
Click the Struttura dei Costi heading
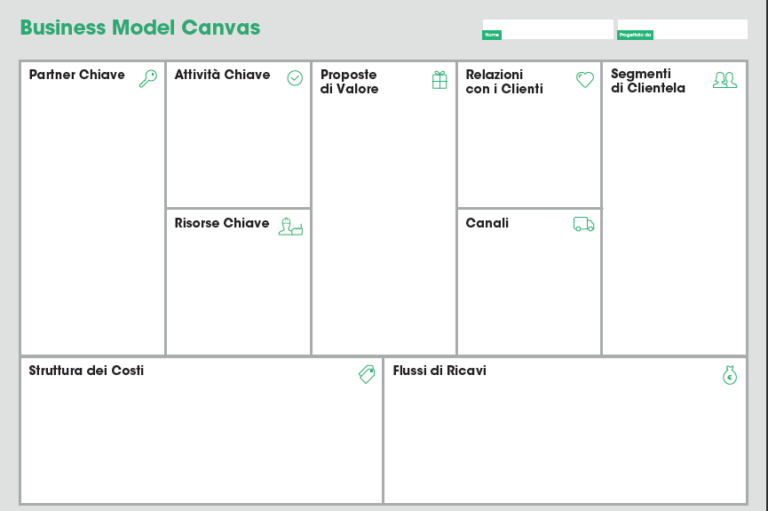click(86, 370)
